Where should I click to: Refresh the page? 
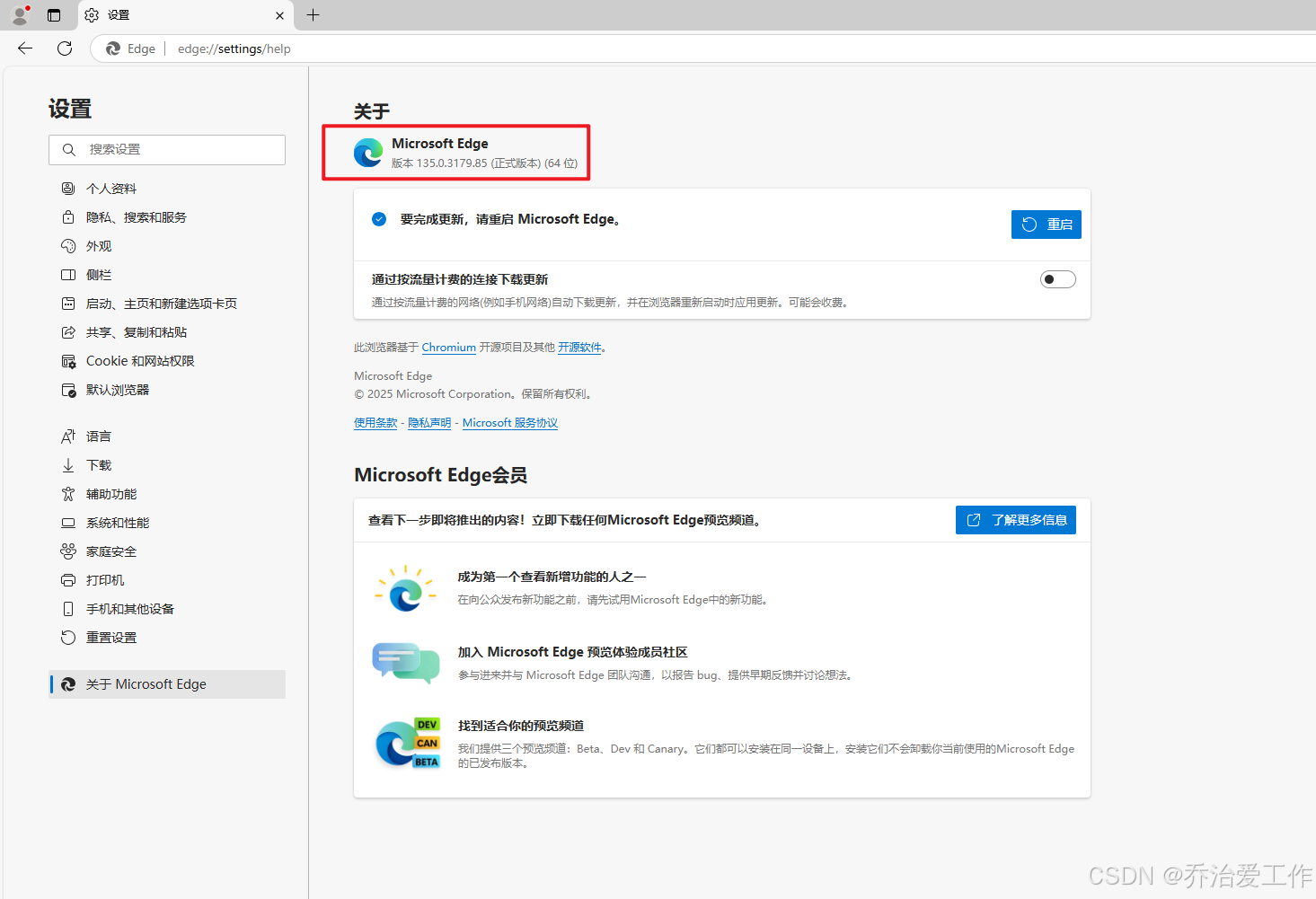point(65,48)
